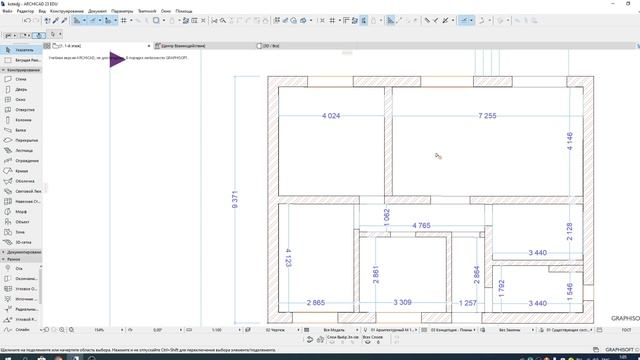Image resolution: width=640 pixels, height=360 pixels.
Task: Select the Крыша (Roof) tool
Action: click(x=21, y=171)
